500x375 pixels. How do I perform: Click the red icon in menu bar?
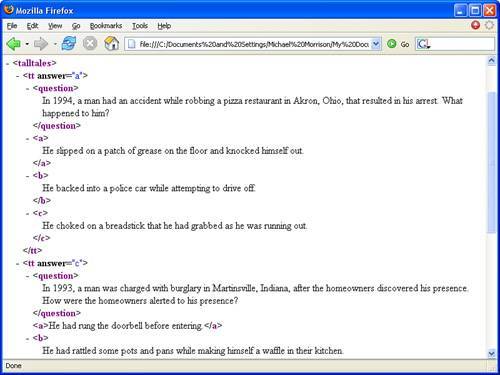(475, 25)
